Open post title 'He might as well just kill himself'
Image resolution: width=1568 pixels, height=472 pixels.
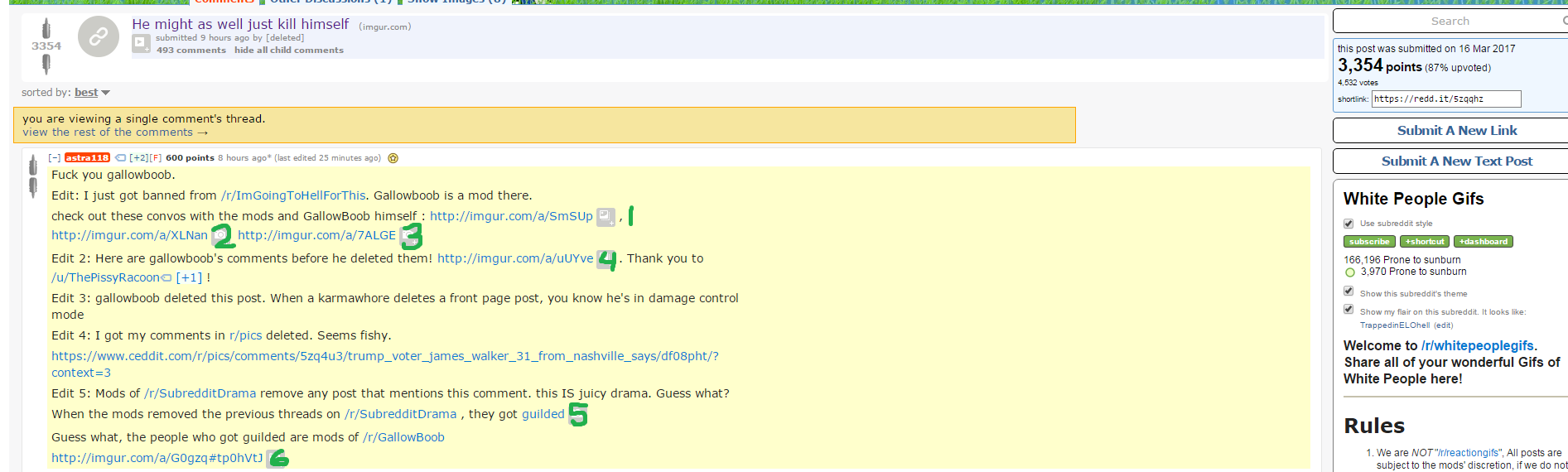point(240,24)
